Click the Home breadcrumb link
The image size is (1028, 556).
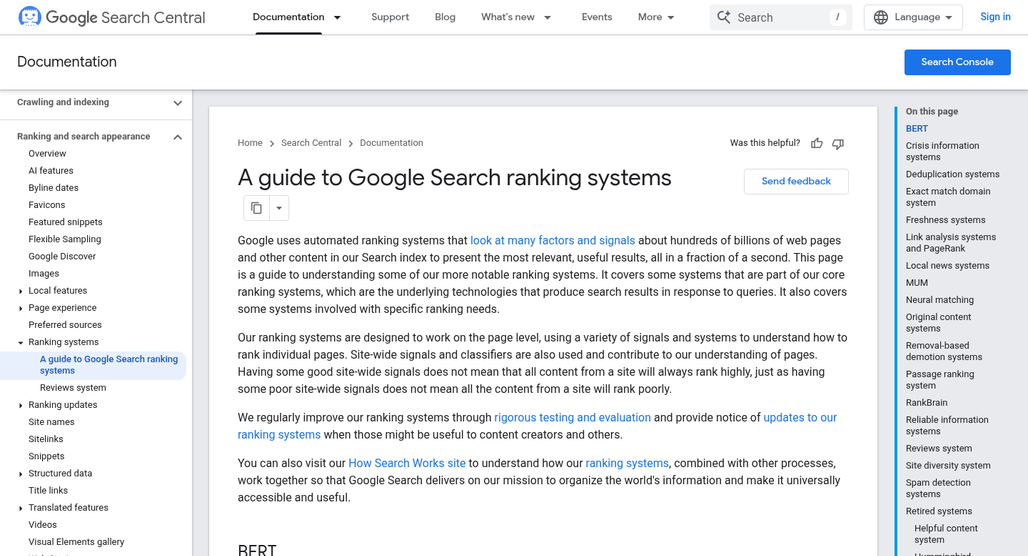pos(250,143)
